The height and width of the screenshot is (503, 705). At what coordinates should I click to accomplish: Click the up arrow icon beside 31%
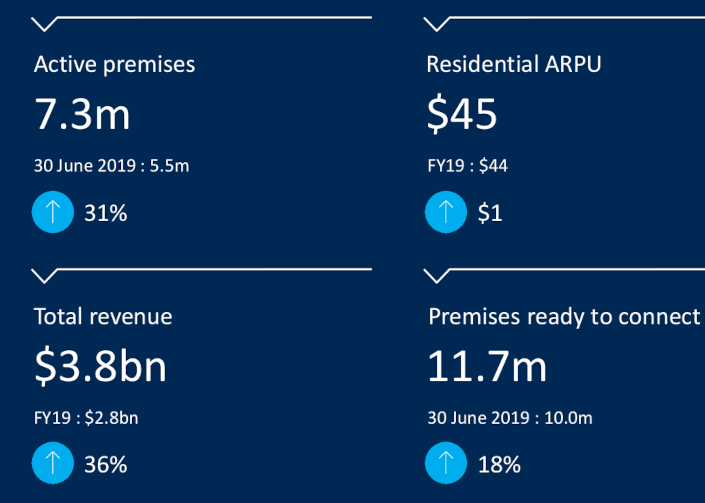[x=50, y=212]
